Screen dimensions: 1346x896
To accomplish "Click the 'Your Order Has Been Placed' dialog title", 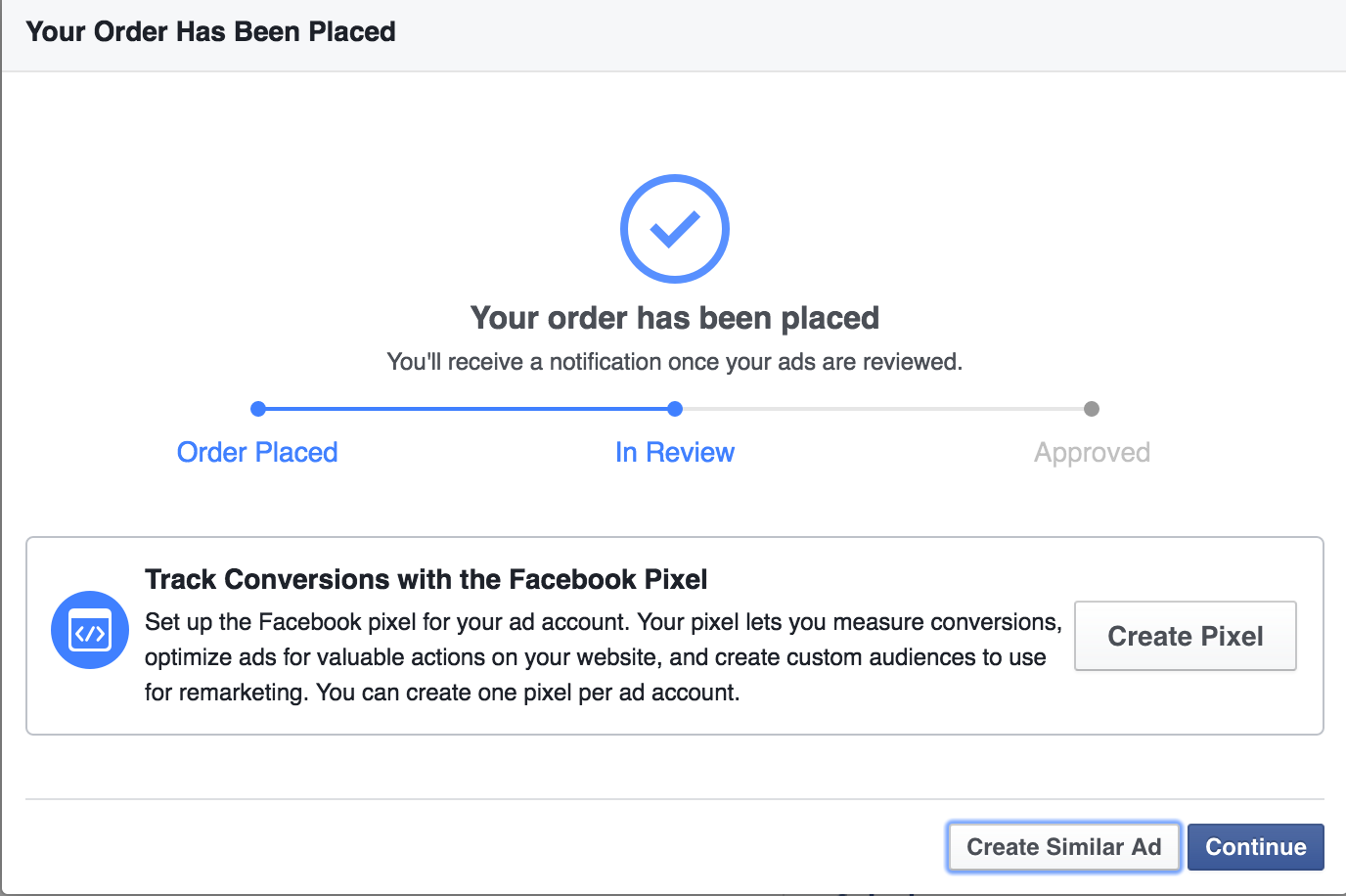I will (x=210, y=31).
